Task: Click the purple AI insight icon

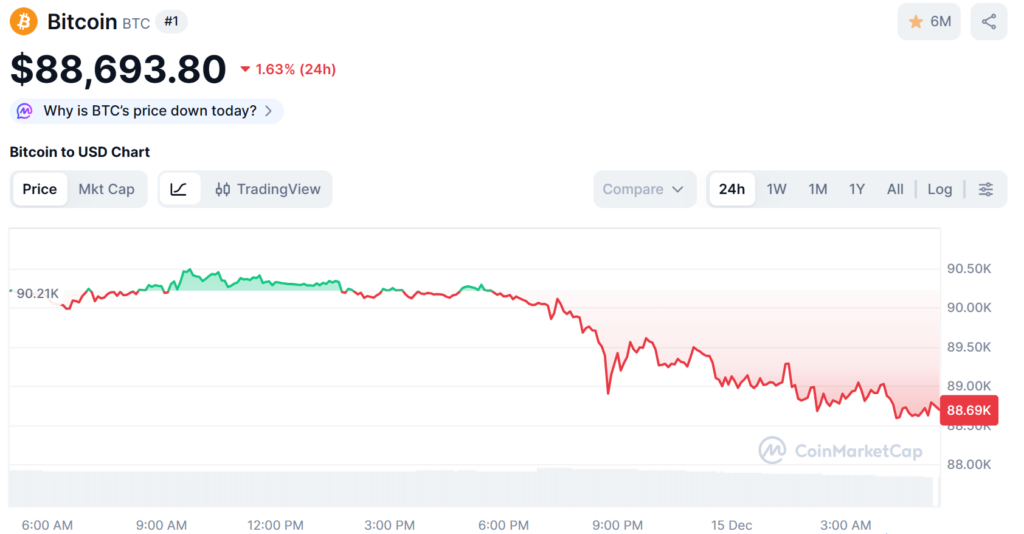Action: pos(26,111)
